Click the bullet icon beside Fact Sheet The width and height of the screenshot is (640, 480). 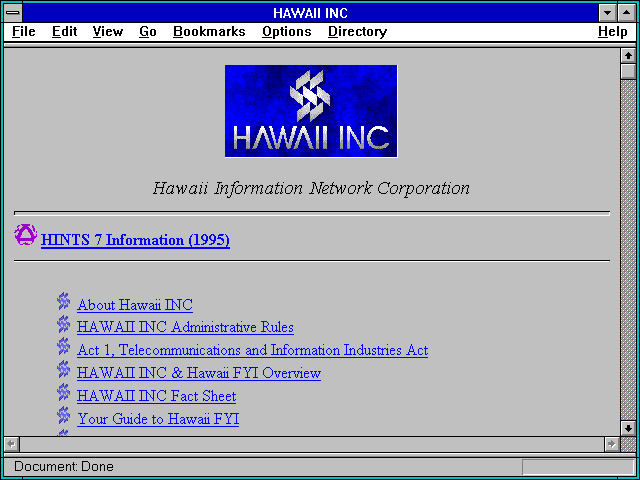point(63,392)
